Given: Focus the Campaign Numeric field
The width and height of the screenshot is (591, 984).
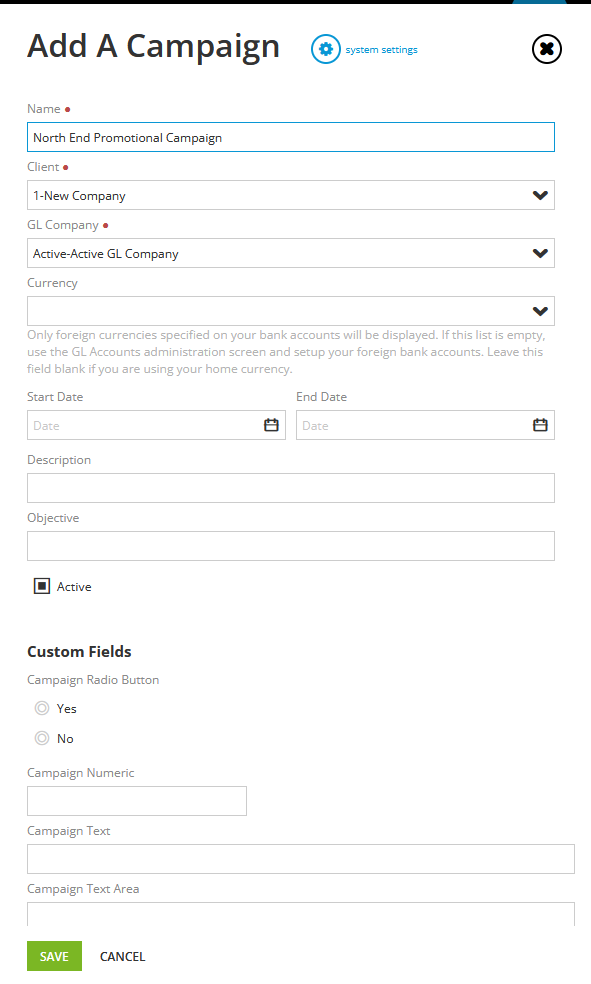Looking at the screenshot, I should (x=137, y=801).
